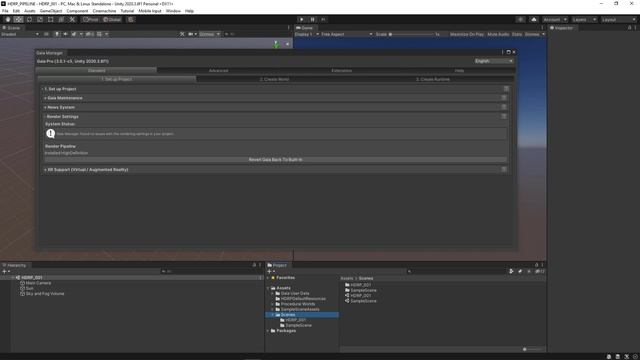Toggle grid snapping icon in toolbar
The width and height of the screenshot is (640, 360).
tap(131, 20)
